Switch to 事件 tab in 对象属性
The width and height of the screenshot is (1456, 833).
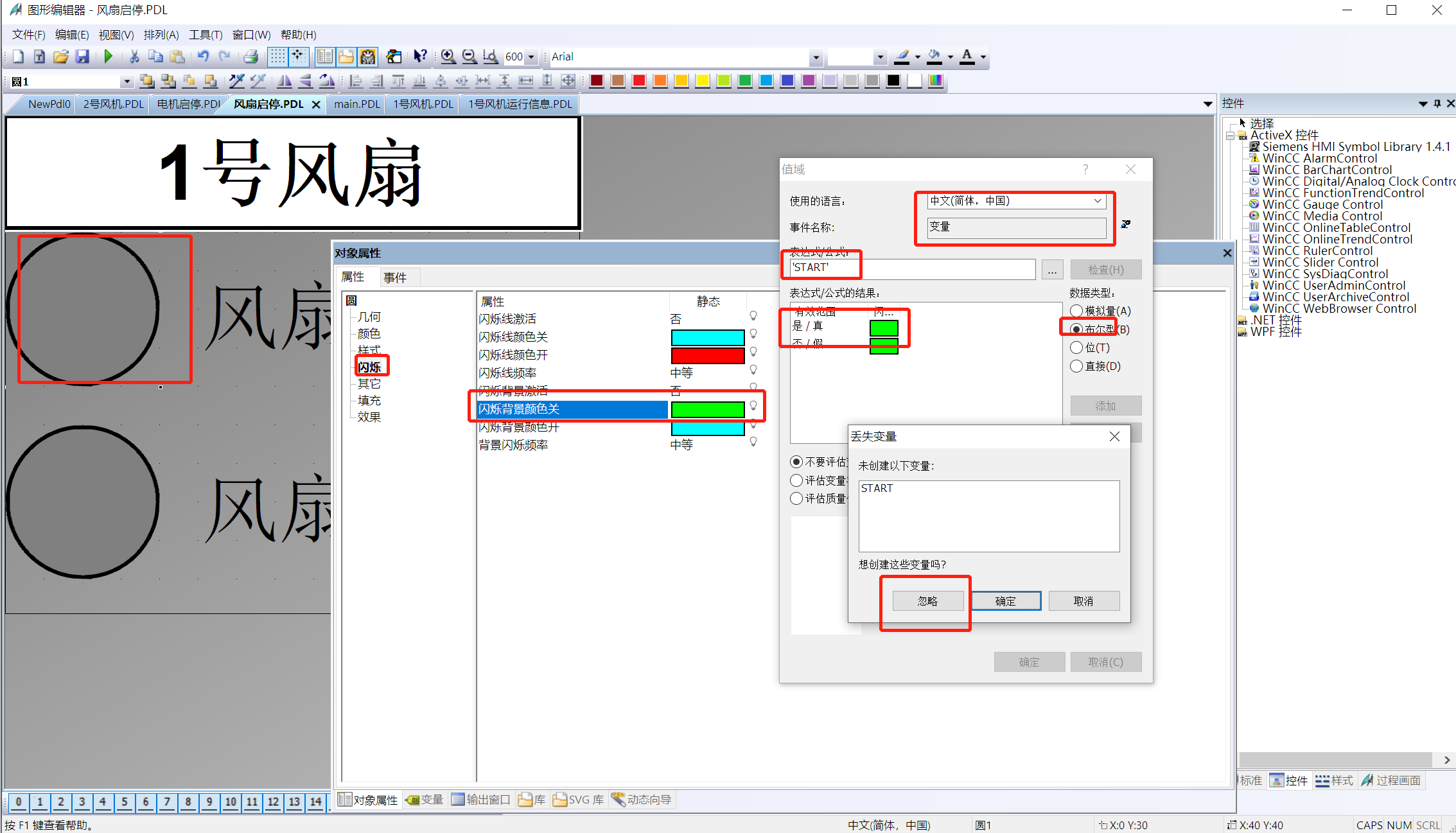click(x=395, y=277)
